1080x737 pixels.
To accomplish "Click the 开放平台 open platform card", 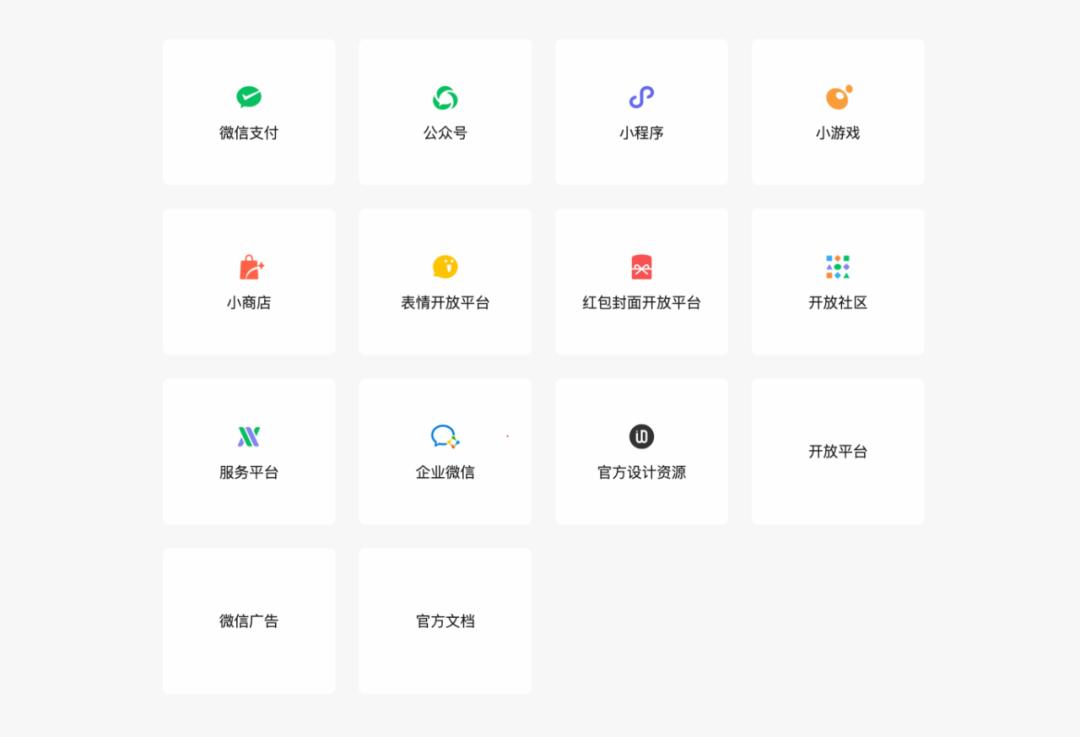I will coord(837,451).
